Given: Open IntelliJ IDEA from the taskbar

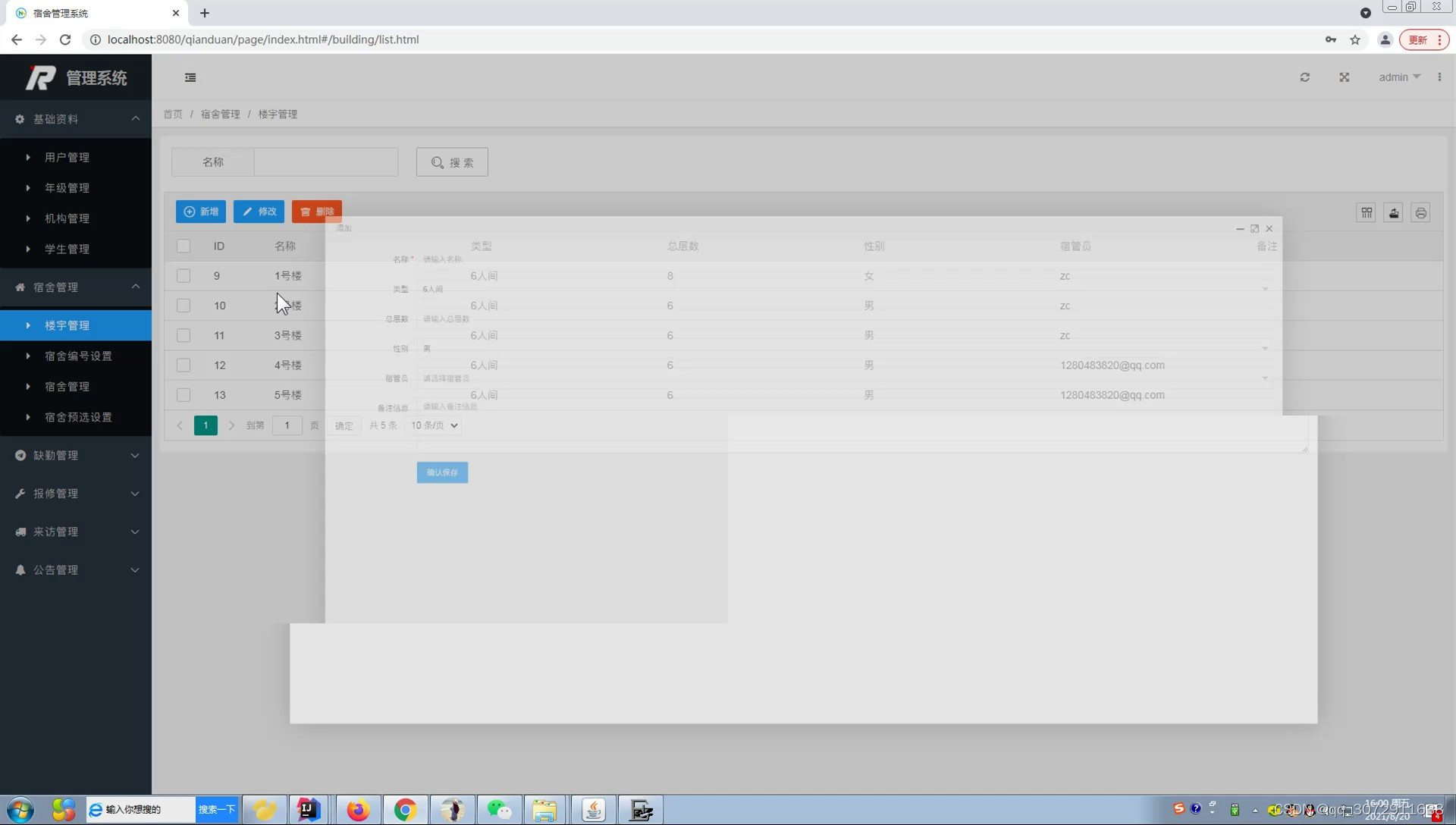Looking at the screenshot, I should click(308, 810).
